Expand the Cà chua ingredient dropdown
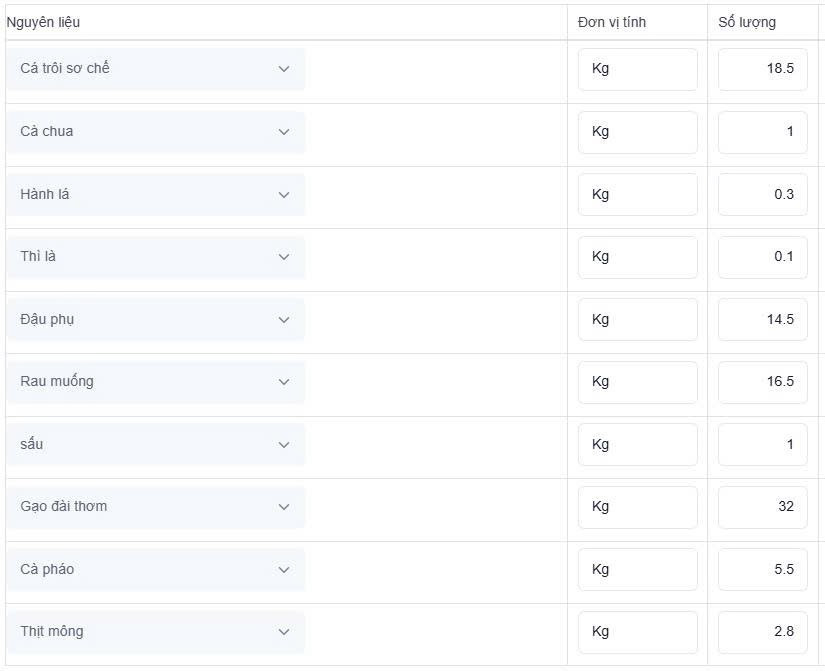 tap(156, 132)
